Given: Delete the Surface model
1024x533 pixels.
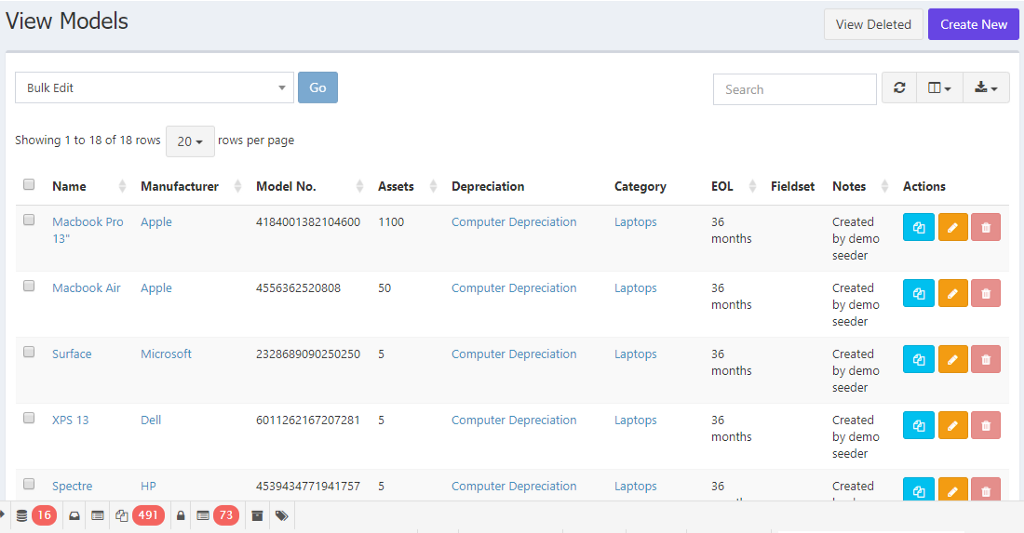Looking at the screenshot, I should [x=986, y=359].
